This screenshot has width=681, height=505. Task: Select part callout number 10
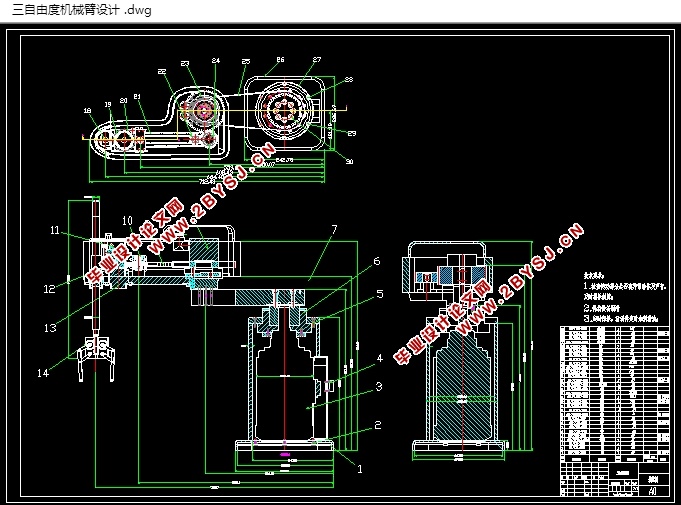coord(127,221)
